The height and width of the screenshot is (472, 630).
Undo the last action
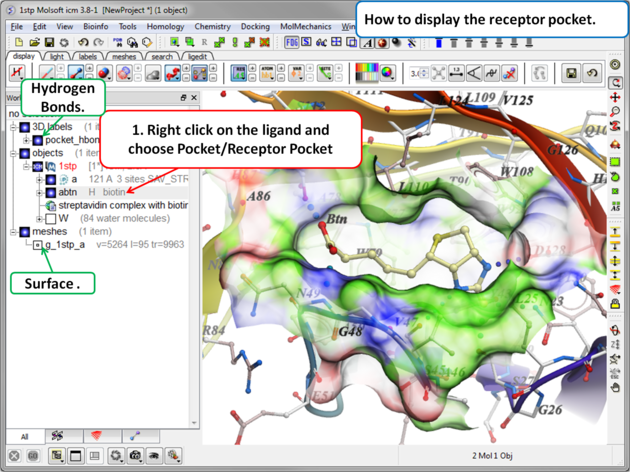click(x=83, y=42)
